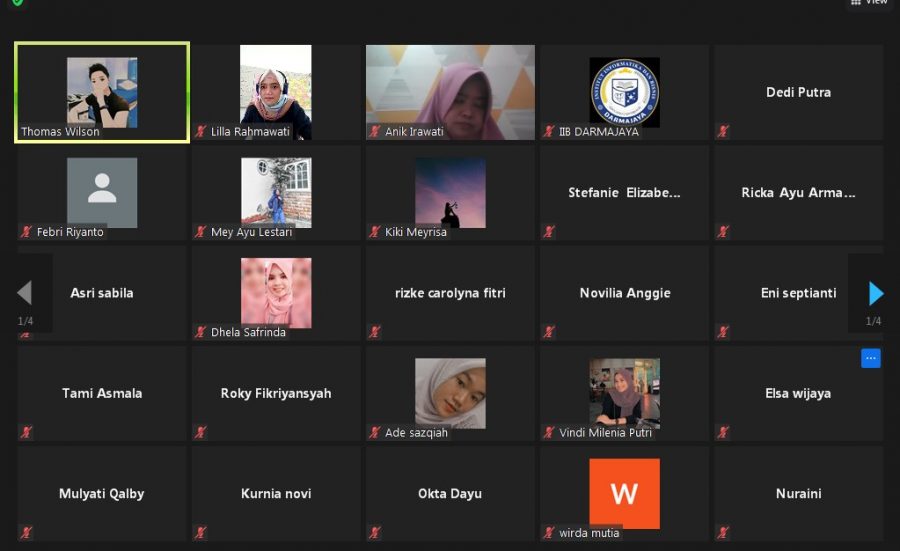This screenshot has height=551, width=900.
Task: Click the IIB DARMAJAYA logo
Action: (624, 92)
